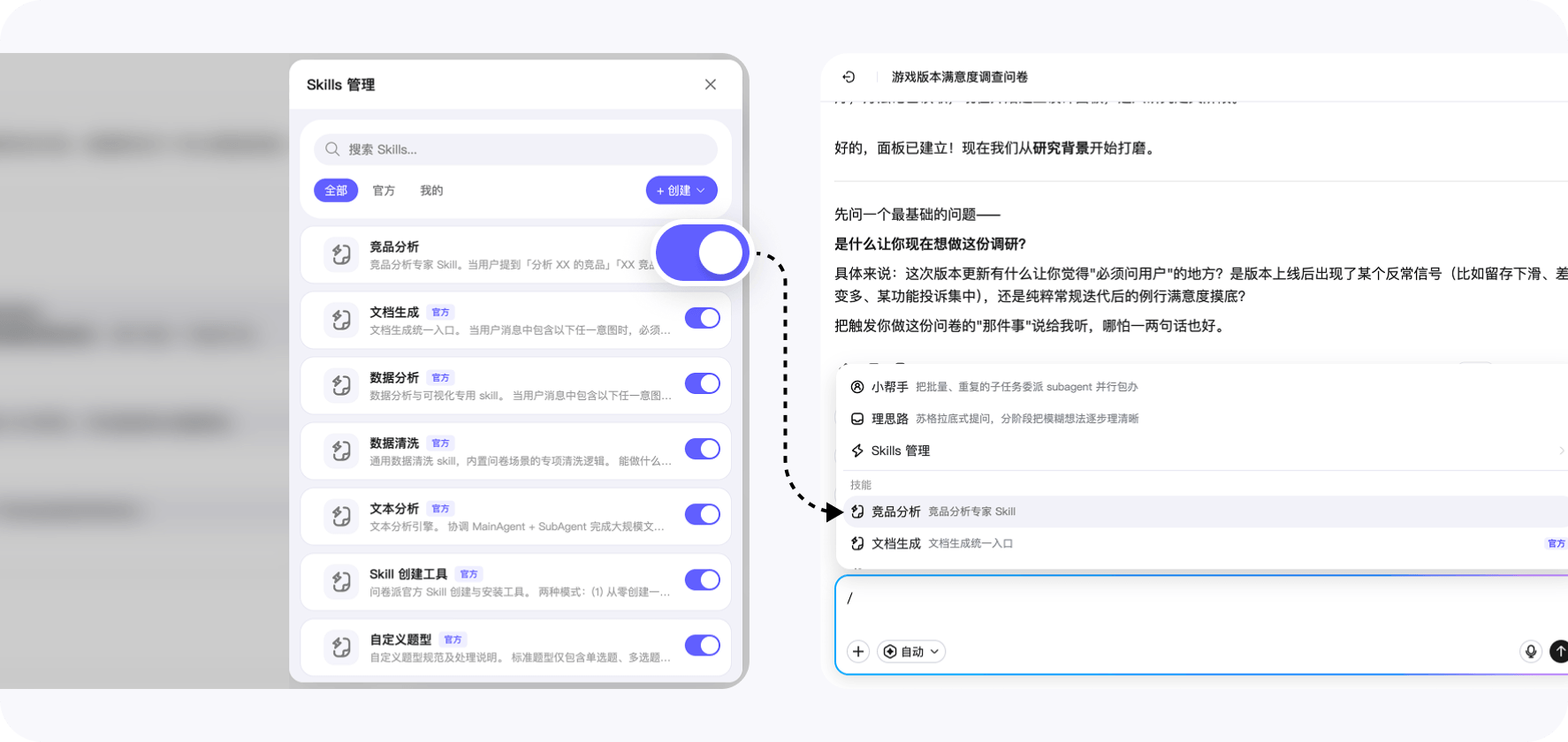This screenshot has height=742, width=1568.
Task: Toggle the 自定义题型 skill switch
Action: click(x=703, y=645)
